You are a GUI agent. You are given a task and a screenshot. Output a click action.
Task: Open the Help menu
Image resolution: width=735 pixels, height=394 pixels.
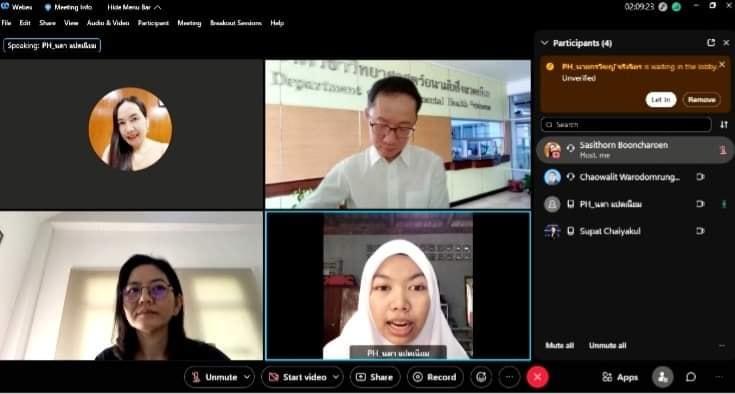coord(277,22)
